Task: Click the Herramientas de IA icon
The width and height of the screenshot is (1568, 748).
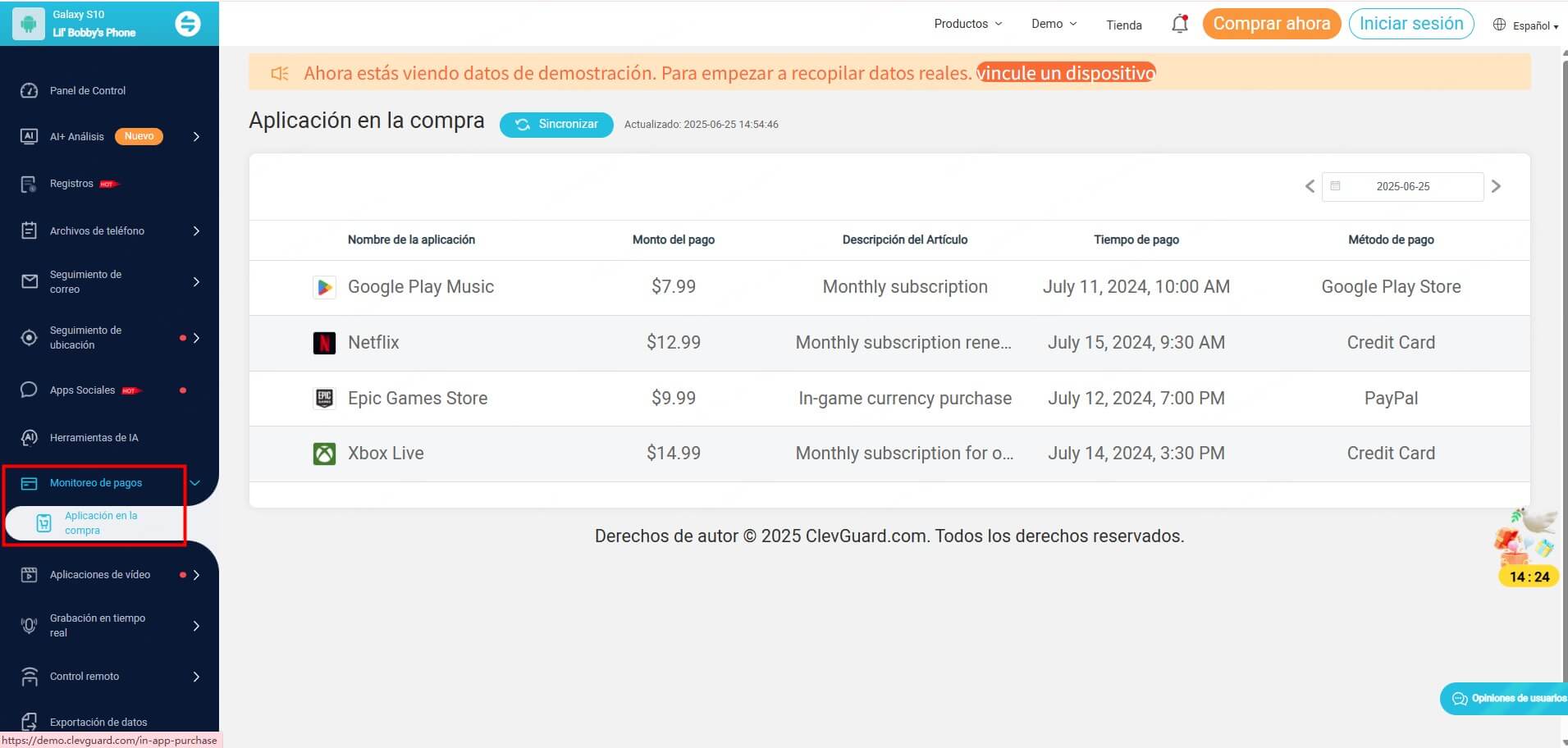Action: point(29,437)
